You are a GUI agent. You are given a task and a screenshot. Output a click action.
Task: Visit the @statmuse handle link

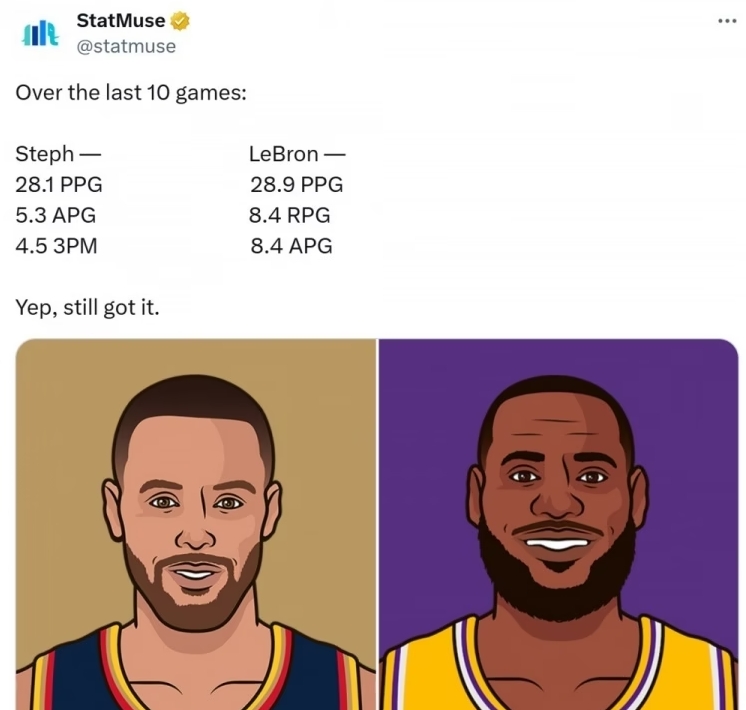click(126, 46)
